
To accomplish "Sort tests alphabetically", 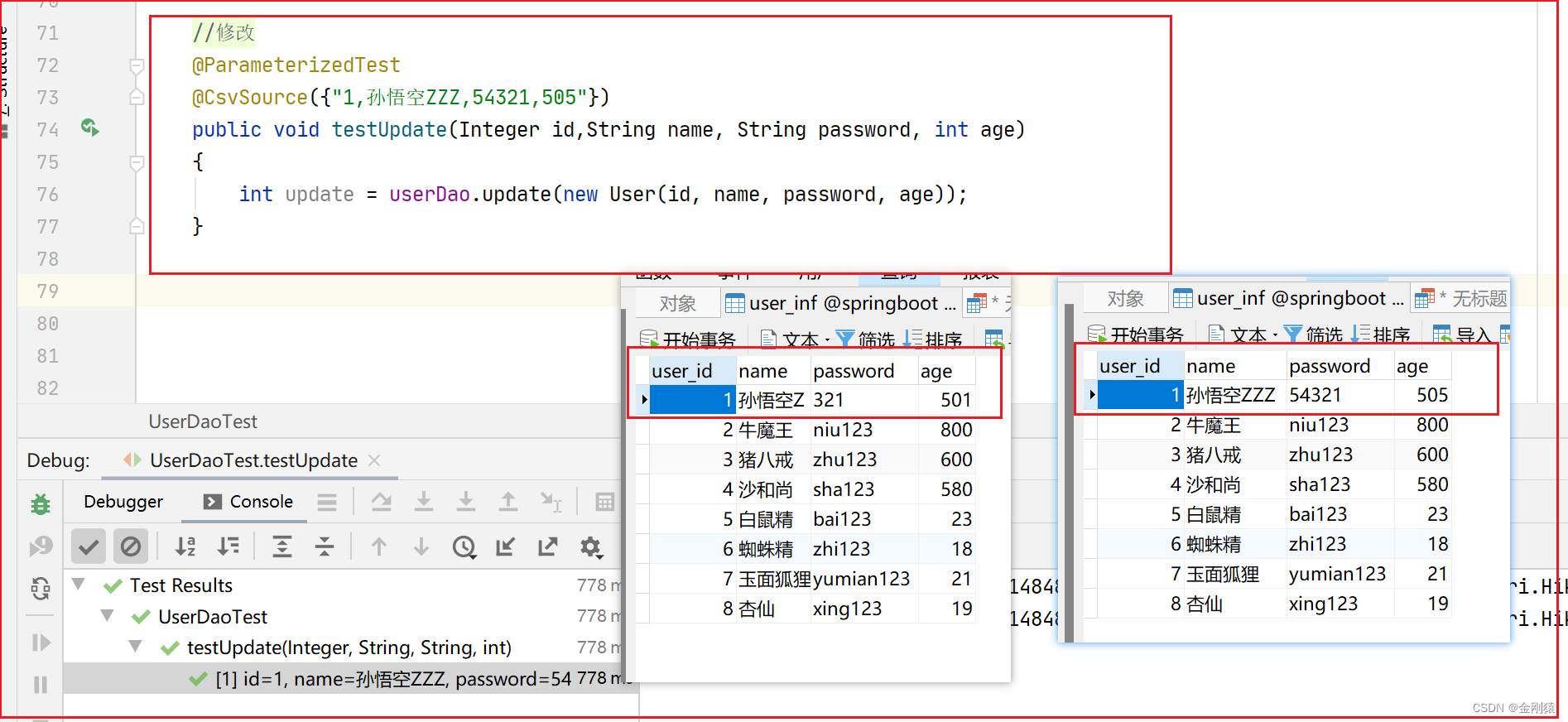I will click(x=185, y=546).
